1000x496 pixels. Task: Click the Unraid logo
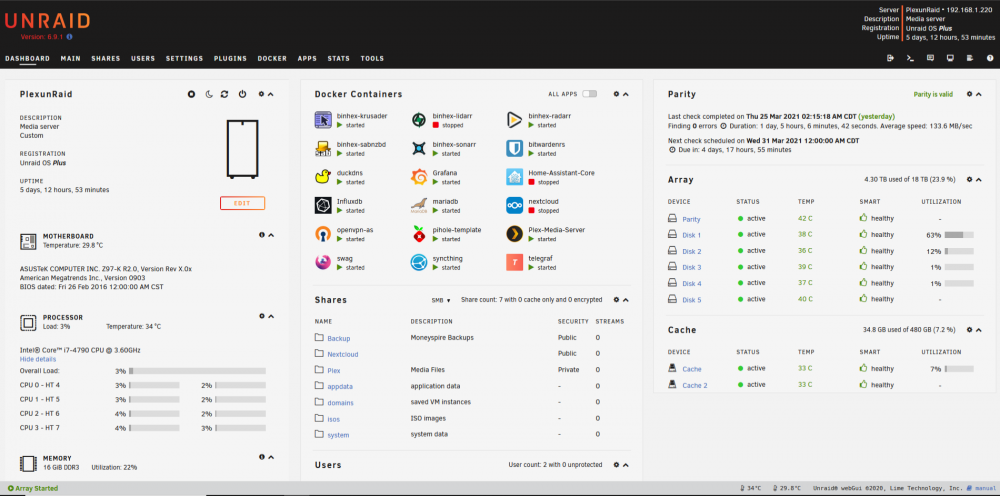point(48,20)
